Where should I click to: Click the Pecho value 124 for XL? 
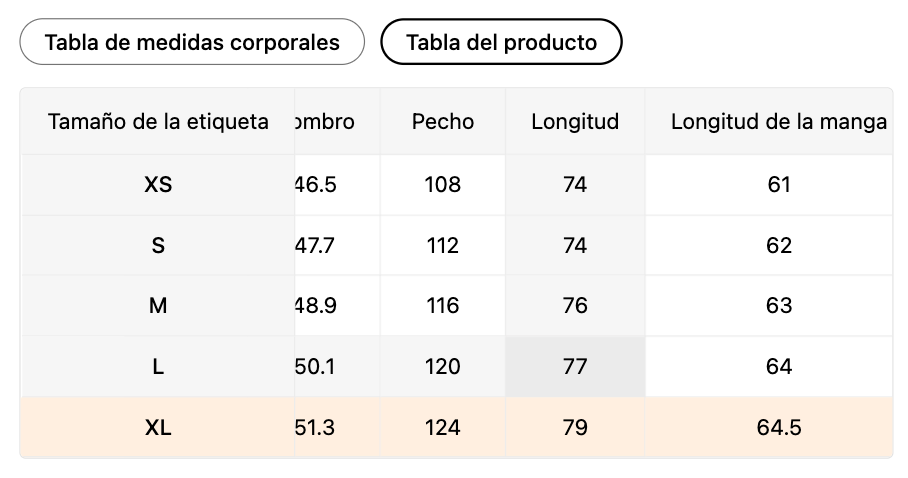coord(443,428)
